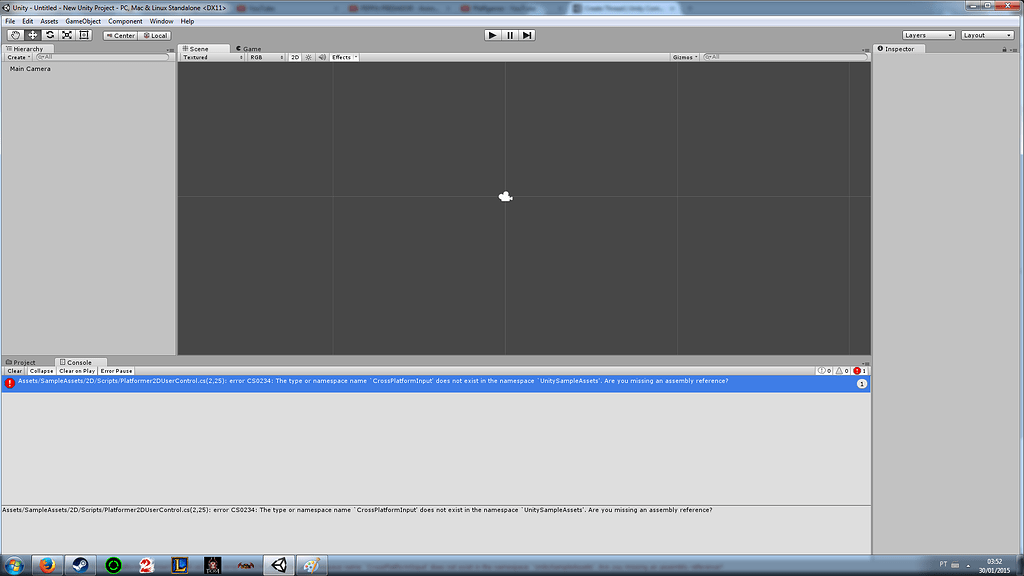Switch to the Game tab
This screenshot has height=576, width=1024.
point(251,47)
